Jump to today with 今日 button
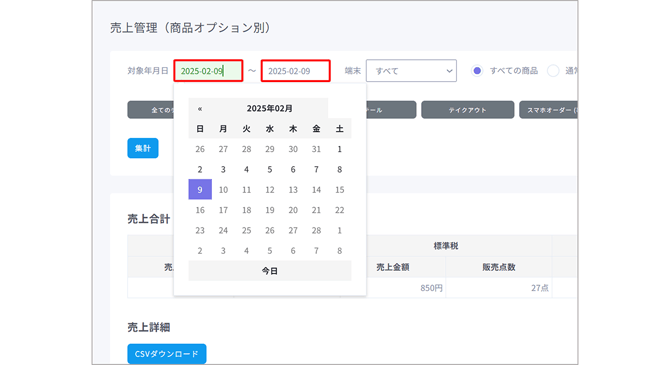 (x=270, y=271)
